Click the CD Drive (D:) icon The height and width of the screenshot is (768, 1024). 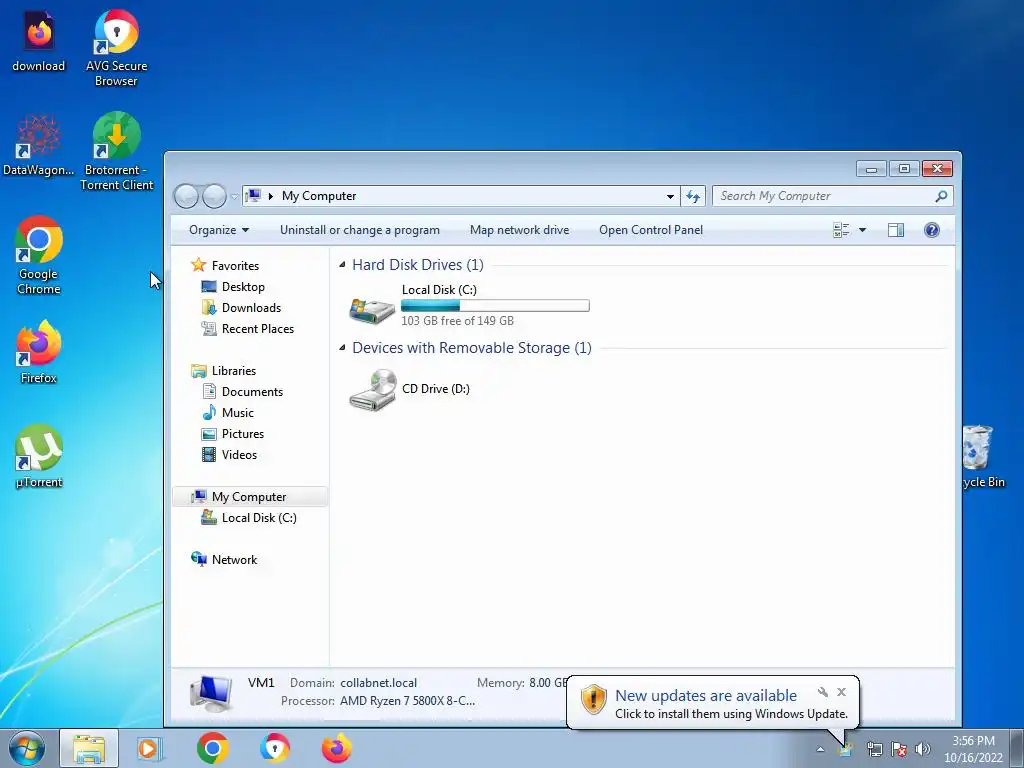372,390
